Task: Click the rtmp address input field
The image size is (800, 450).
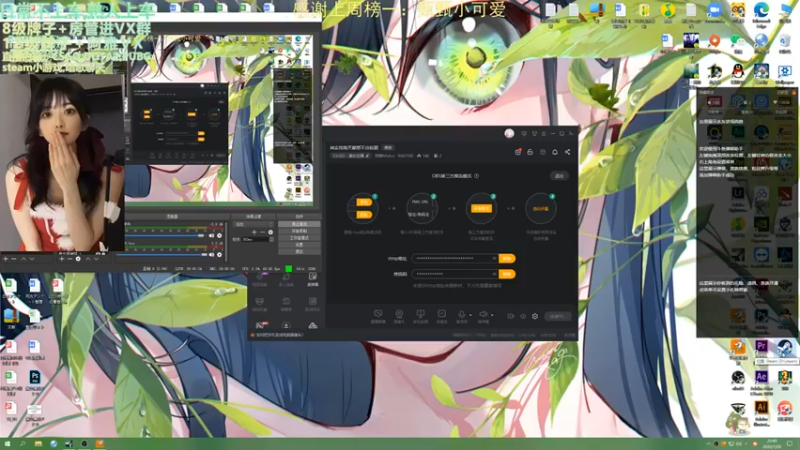Action: pos(455,259)
